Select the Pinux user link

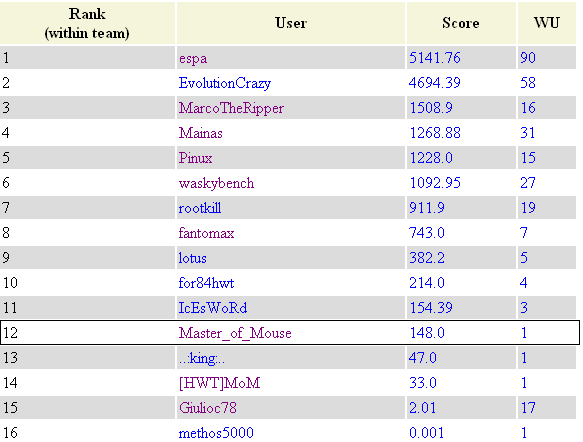[x=195, y=158]
